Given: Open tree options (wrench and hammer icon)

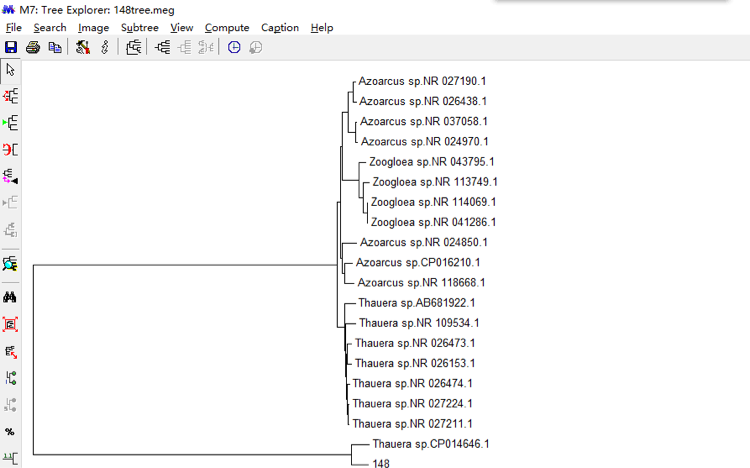Looking at the screenshot, I should (x=83, y=47).
